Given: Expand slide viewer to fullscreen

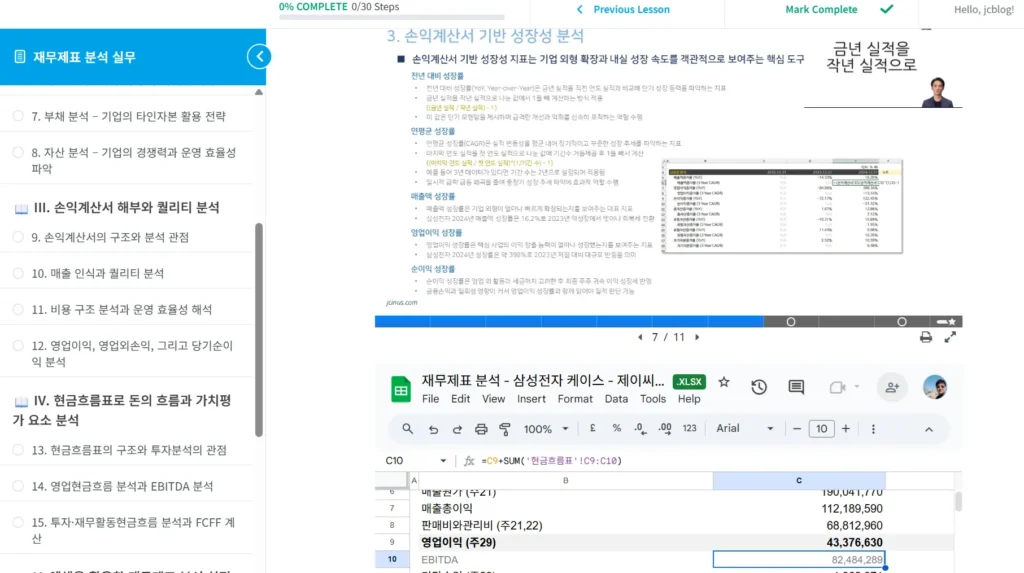Looking at the screenshot, I should 950,337.
